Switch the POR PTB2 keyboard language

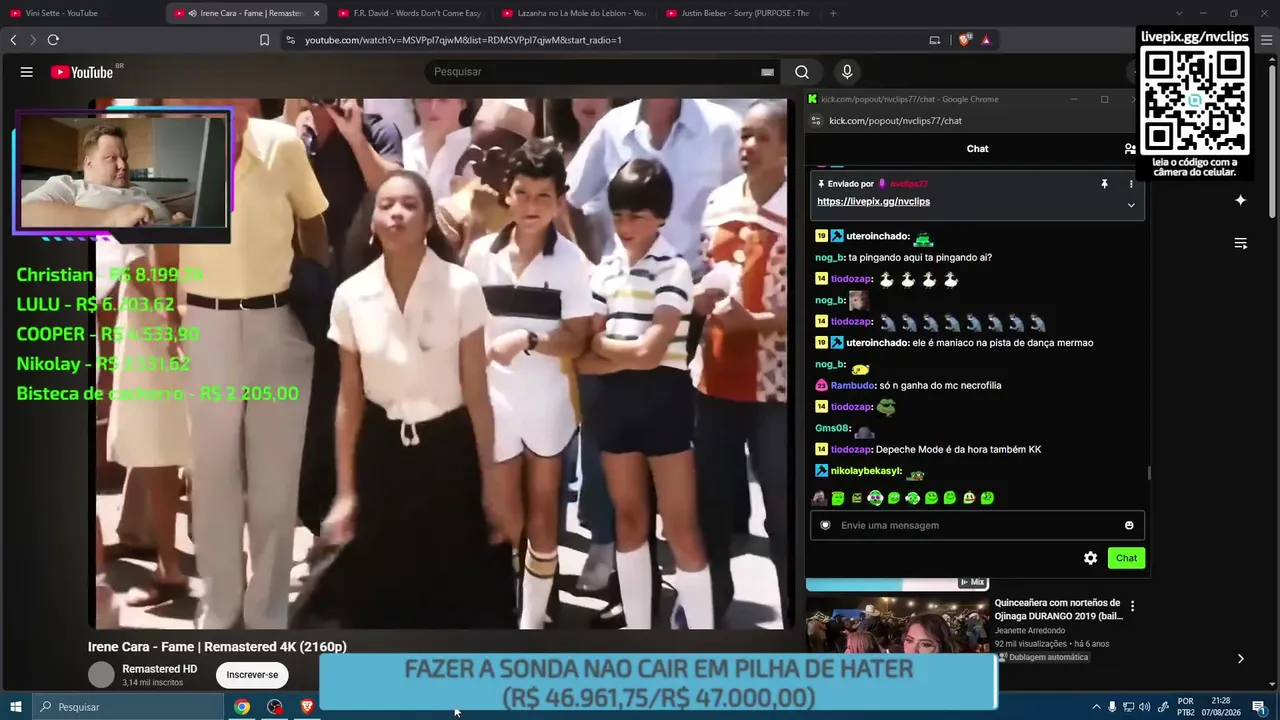point(1186,707)
